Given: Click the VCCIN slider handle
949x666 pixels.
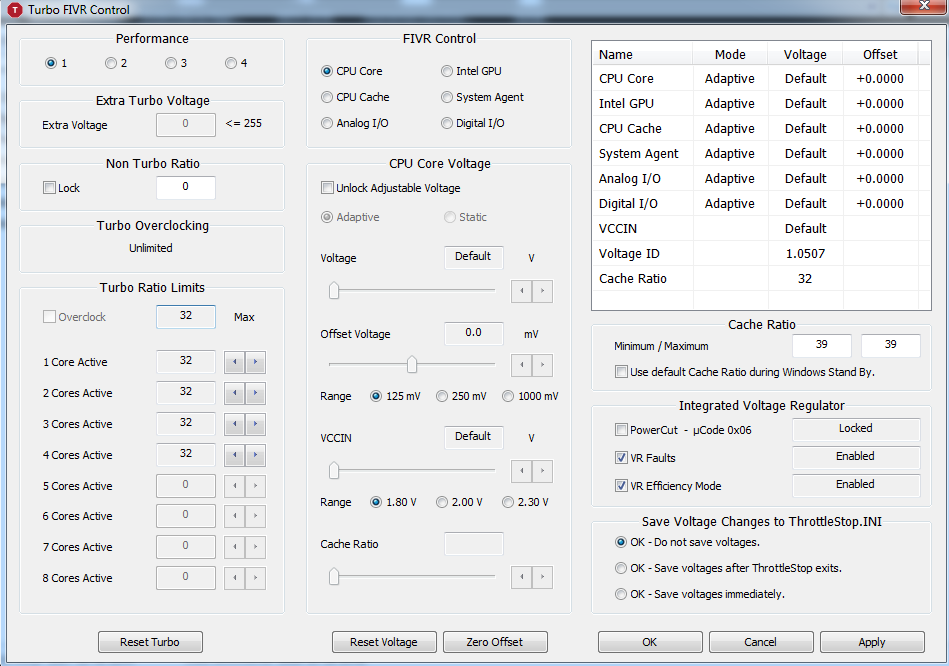Looking at the screenshot, I should [x=333, y=470].
